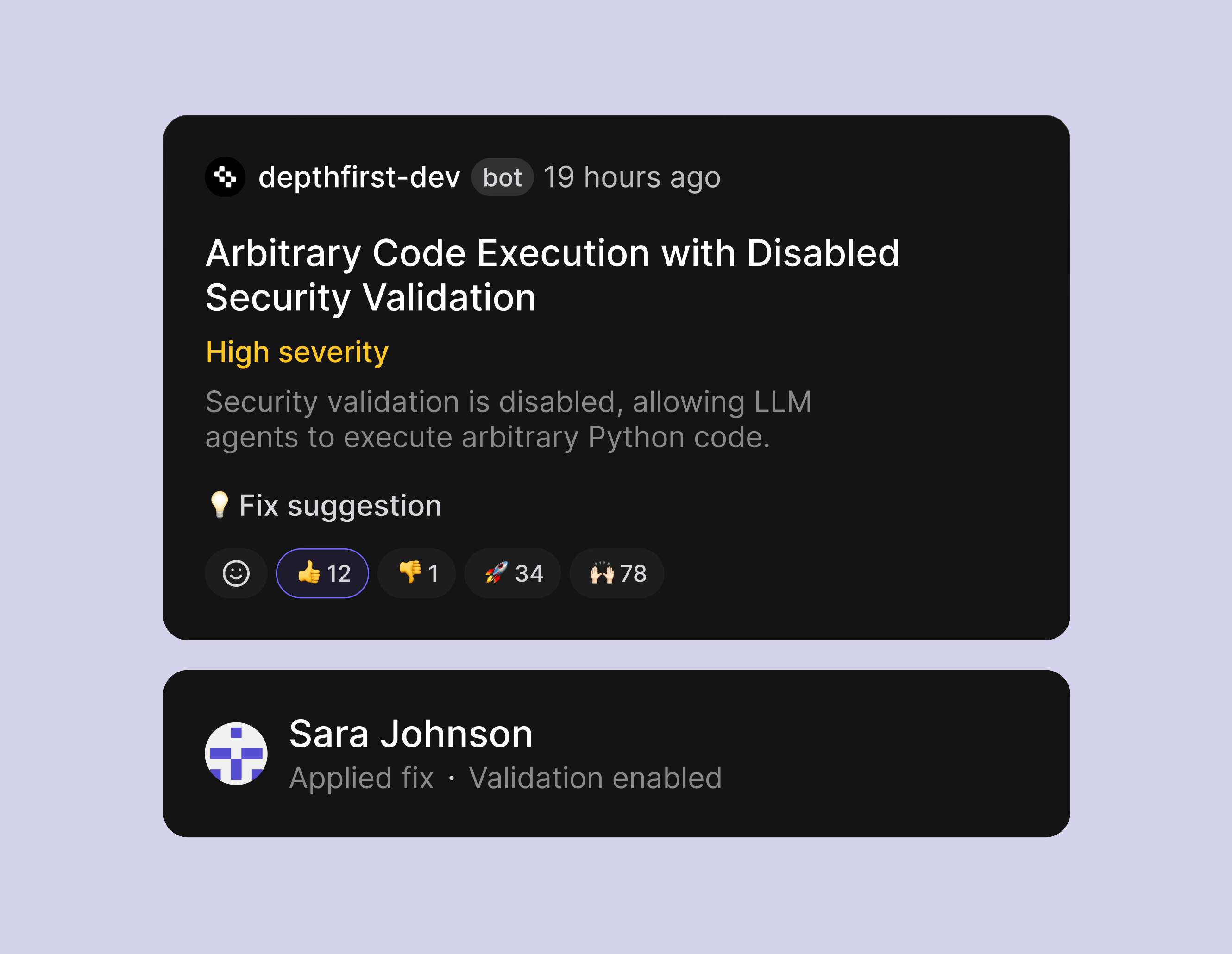
Task: Click the 19 hours ago timestamp
Action: [x=632, y=177]
